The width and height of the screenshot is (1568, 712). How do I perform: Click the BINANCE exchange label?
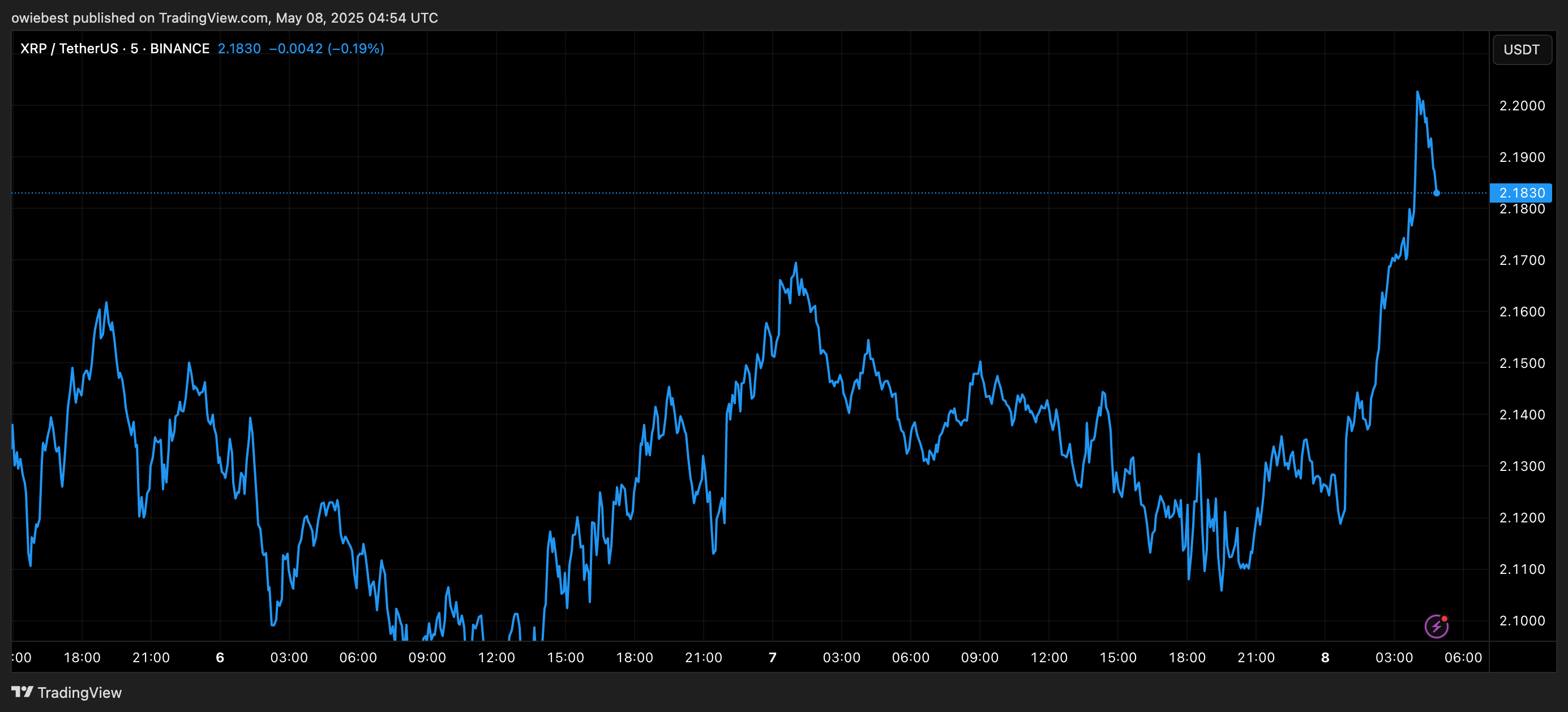click(x=179, y=49)
